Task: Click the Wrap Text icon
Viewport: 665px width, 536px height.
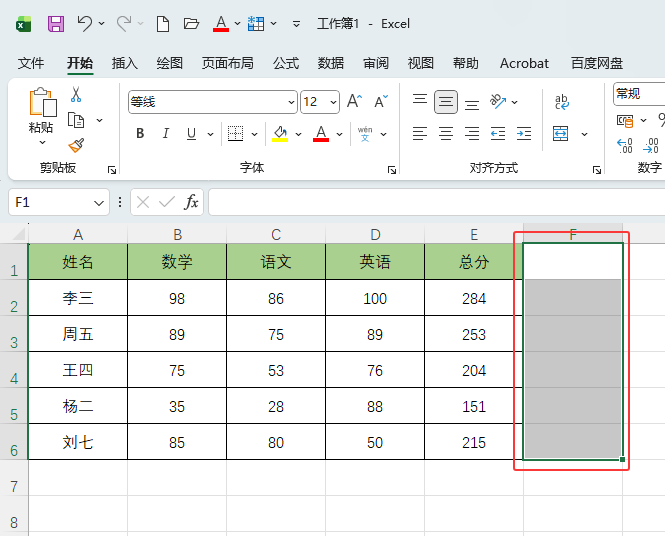Action: tap(562, 102)
